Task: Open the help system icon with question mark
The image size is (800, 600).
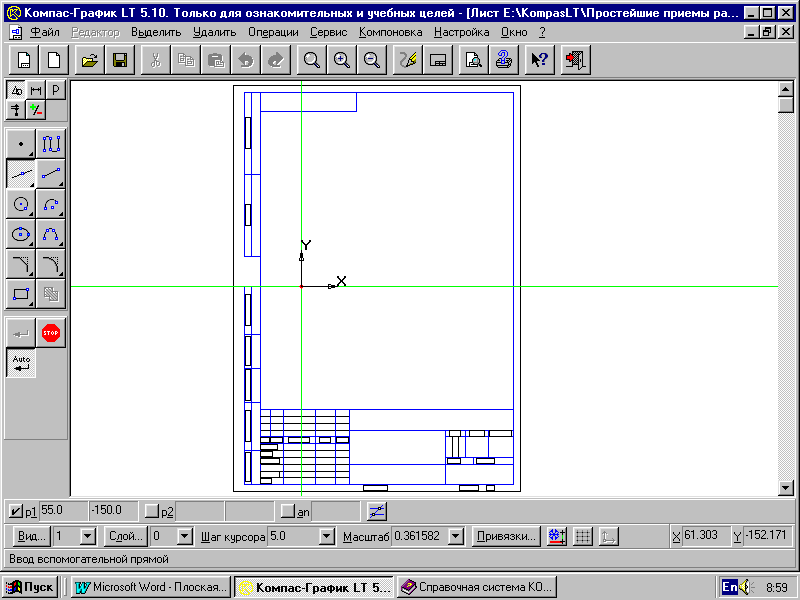Action: 504,60
